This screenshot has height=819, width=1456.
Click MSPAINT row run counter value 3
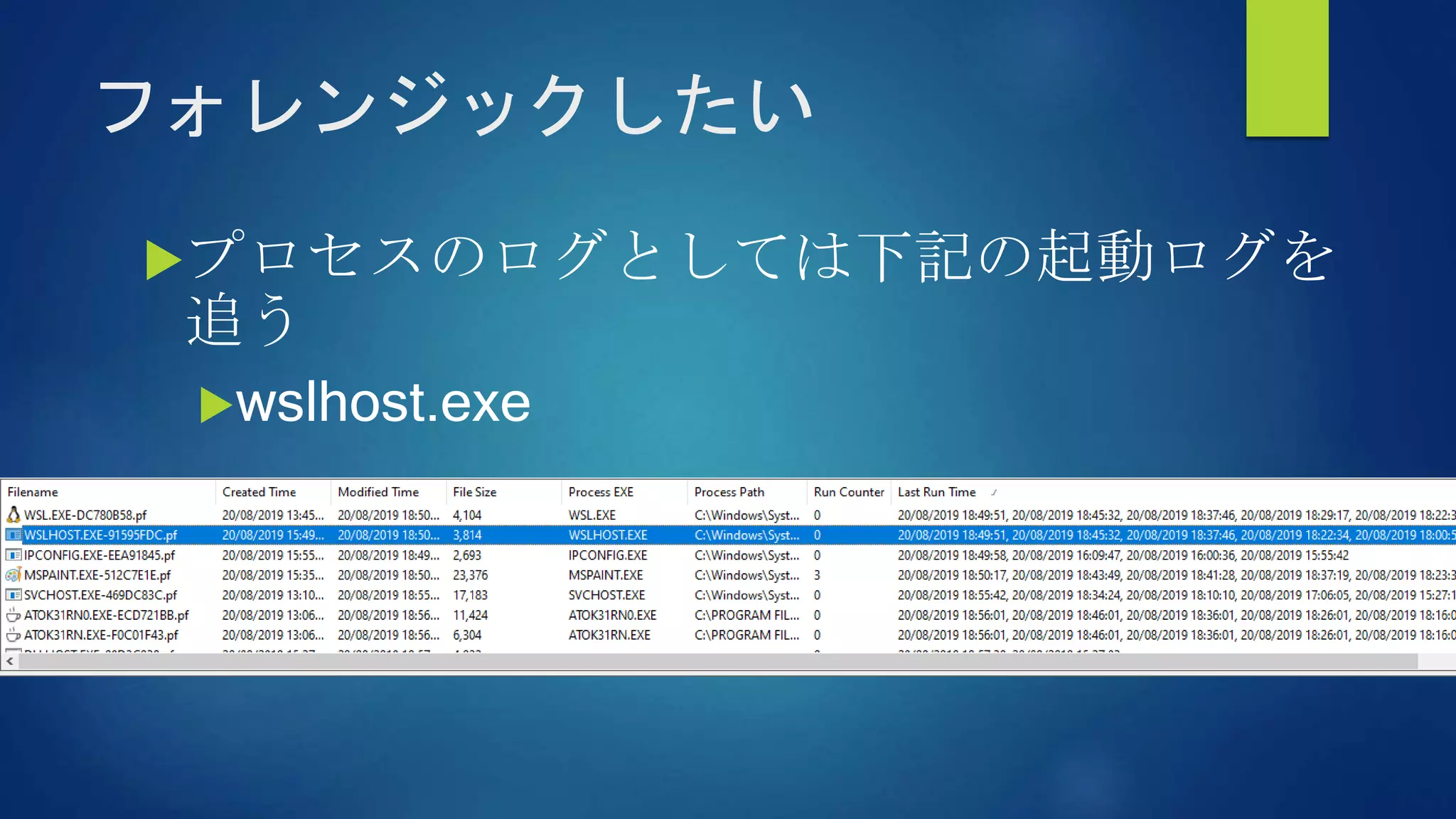818,574
